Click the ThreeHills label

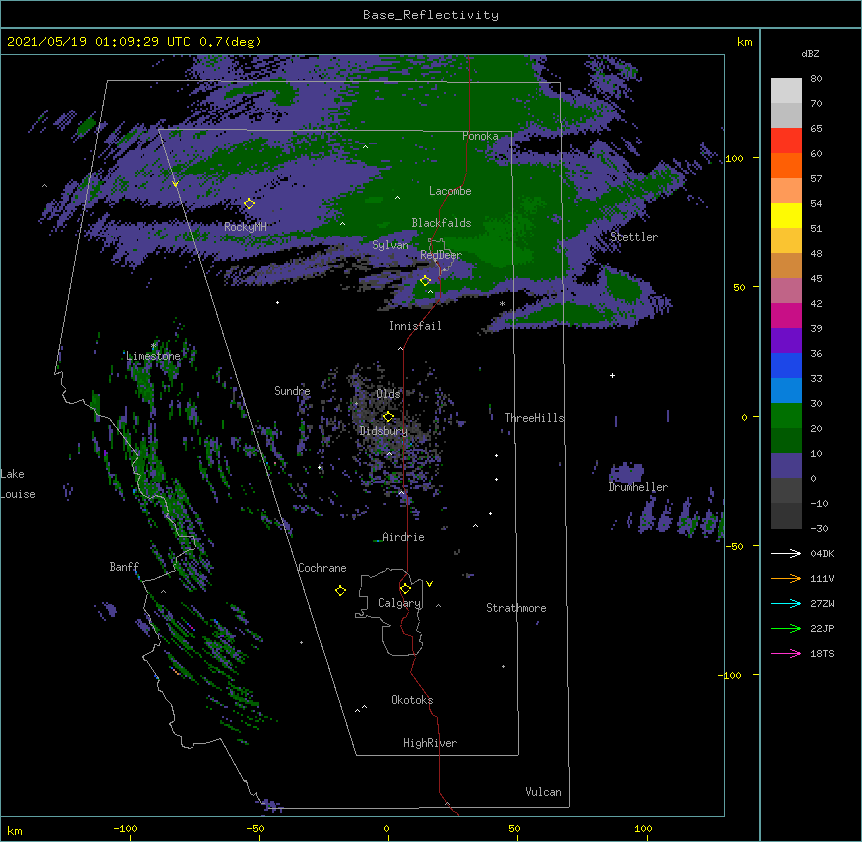[534, 418]
